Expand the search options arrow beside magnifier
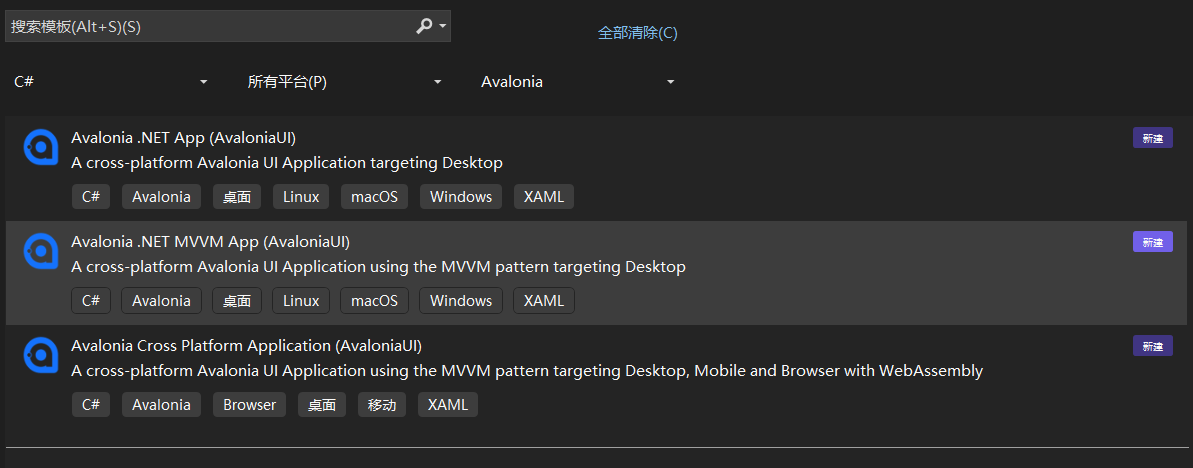Image resolution: width=1193 pixels, height=468 pixels. (x=443, y=27)
